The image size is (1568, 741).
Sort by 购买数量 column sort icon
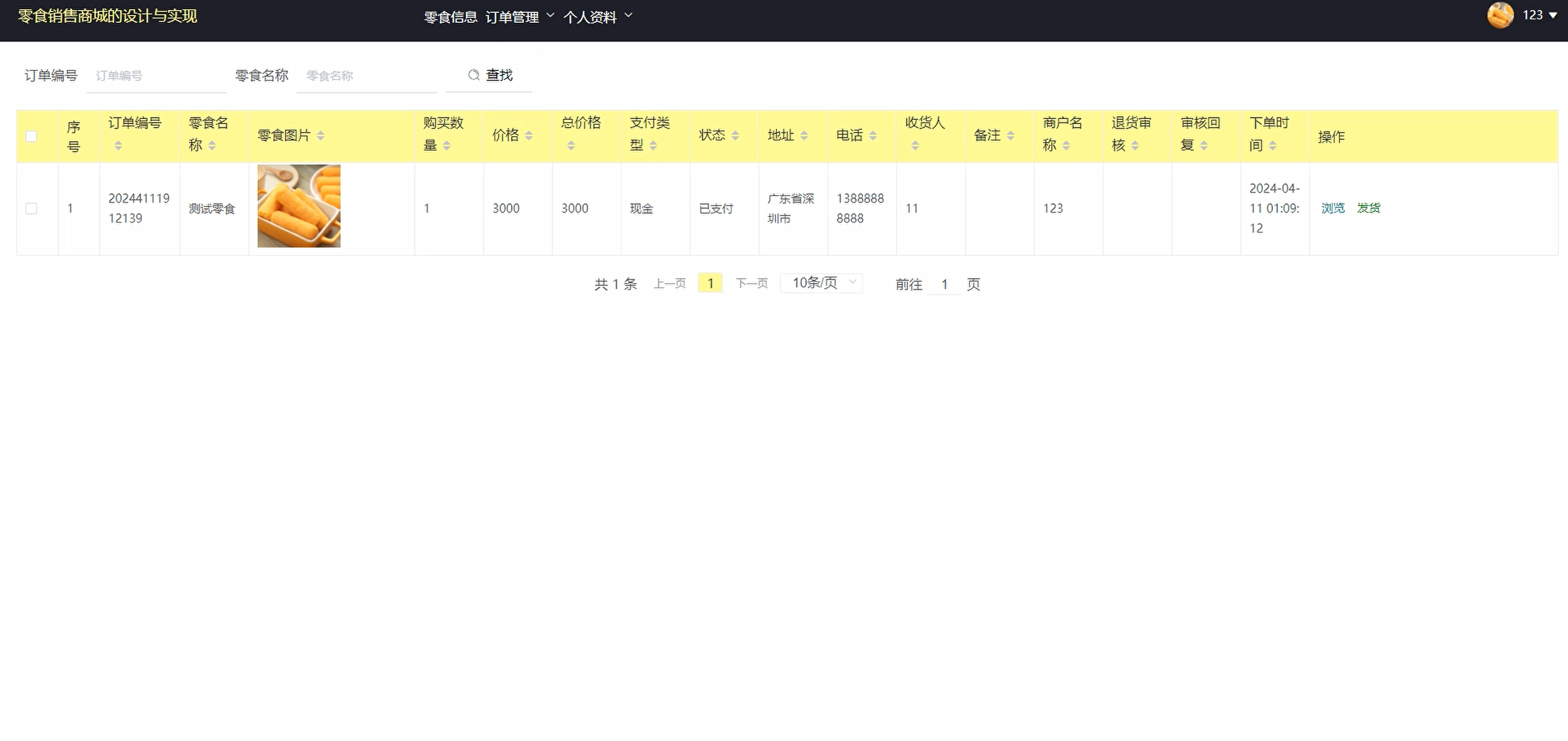(x=447, y=145)
